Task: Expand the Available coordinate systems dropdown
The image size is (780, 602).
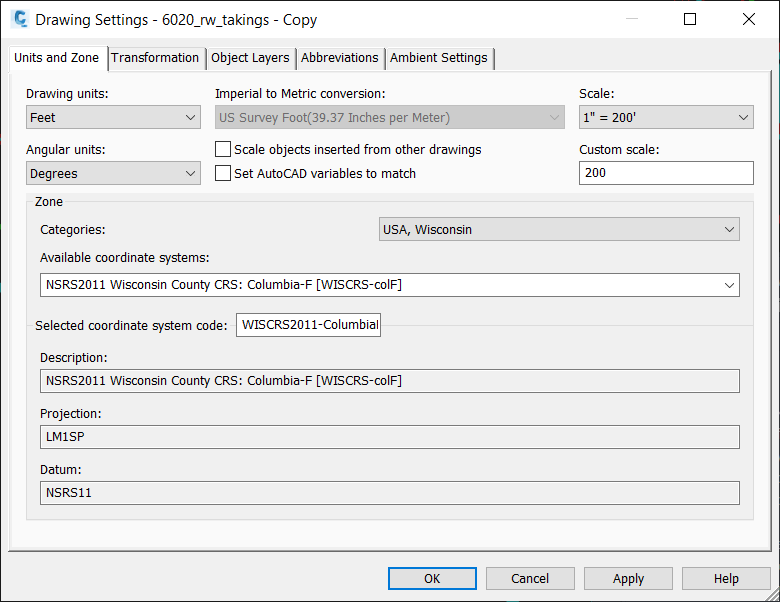Action: click(x=390, y=285)
